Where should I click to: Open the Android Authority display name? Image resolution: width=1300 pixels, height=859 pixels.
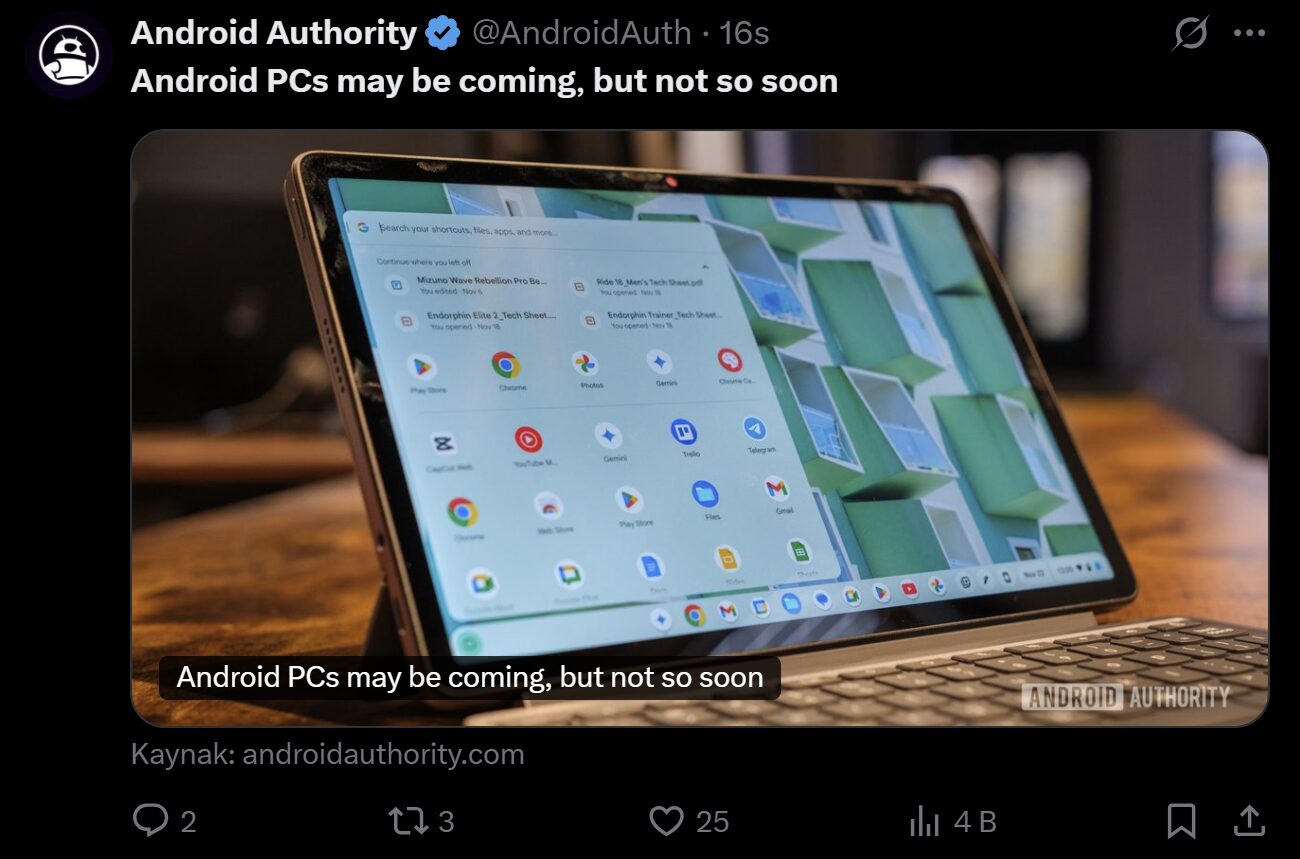click(274, 33)
